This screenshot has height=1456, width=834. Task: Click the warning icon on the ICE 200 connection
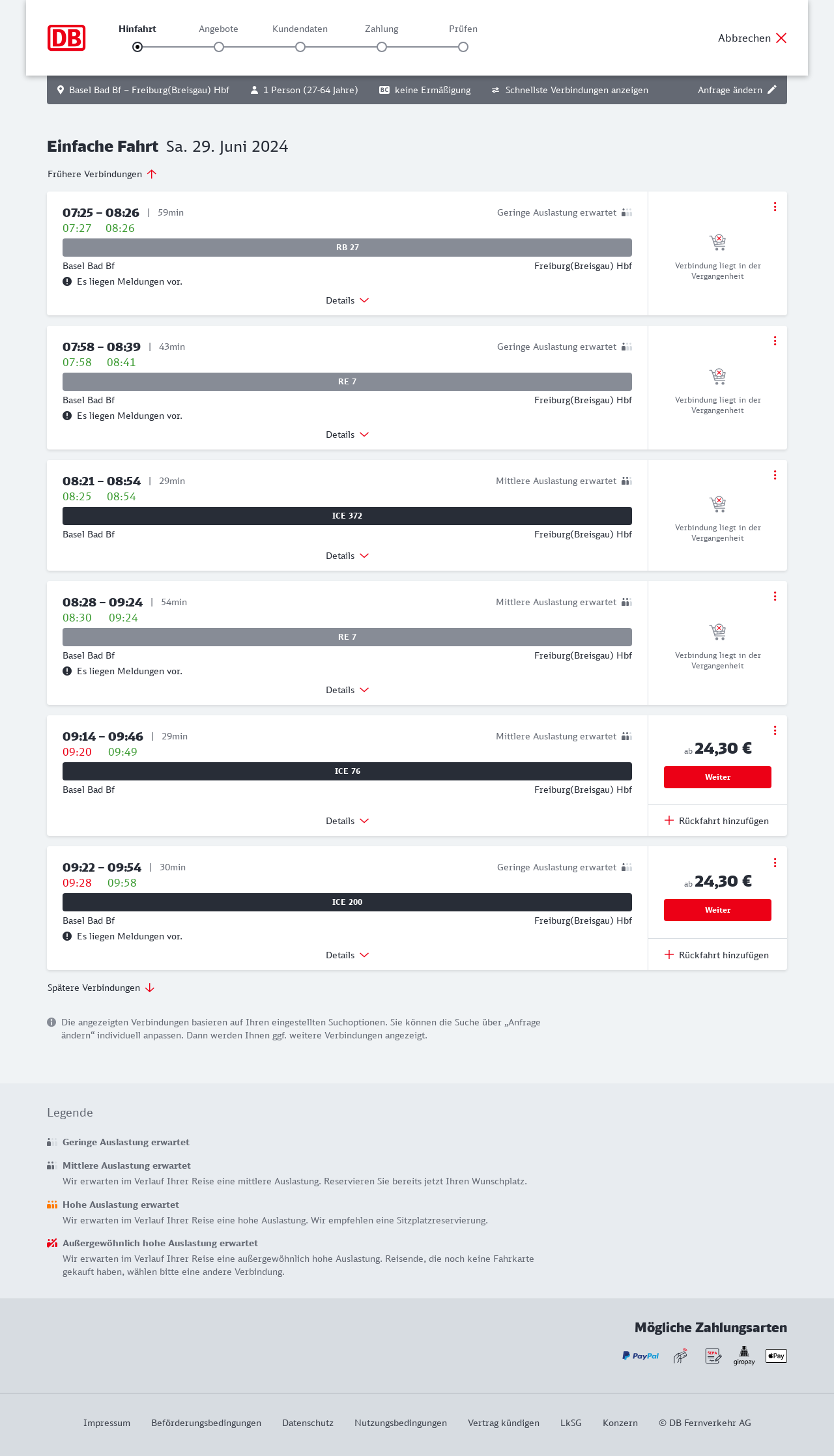pyautogui.click(x=67, y=936)
